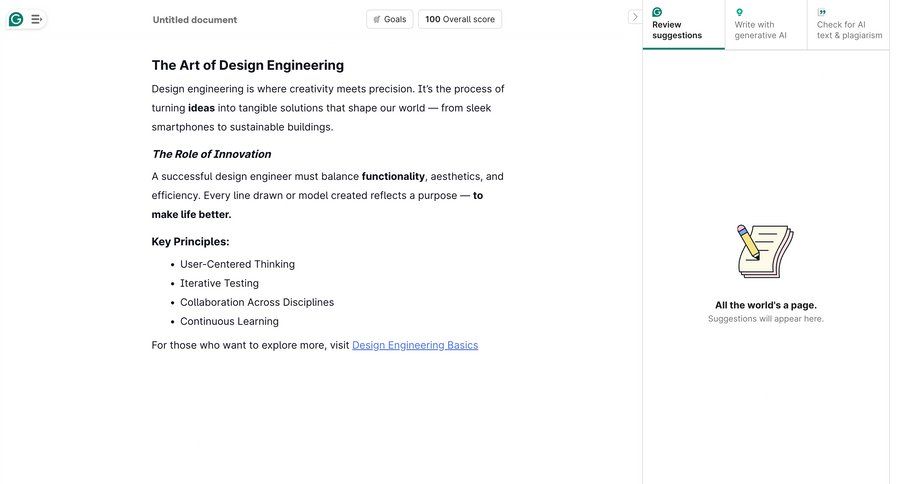900x484 pixels.
Task: Click the bullet Continuous Learning
Action: [x=229, y=322]
